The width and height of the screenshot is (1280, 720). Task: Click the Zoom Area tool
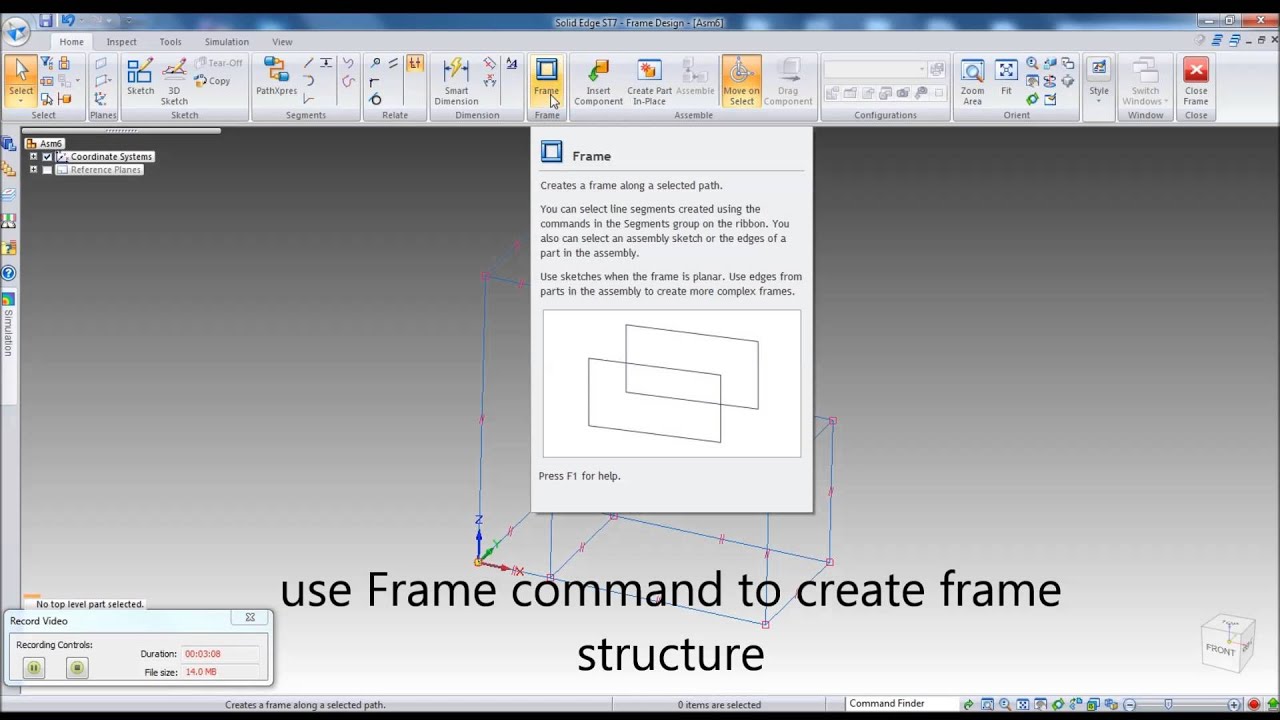972,81
